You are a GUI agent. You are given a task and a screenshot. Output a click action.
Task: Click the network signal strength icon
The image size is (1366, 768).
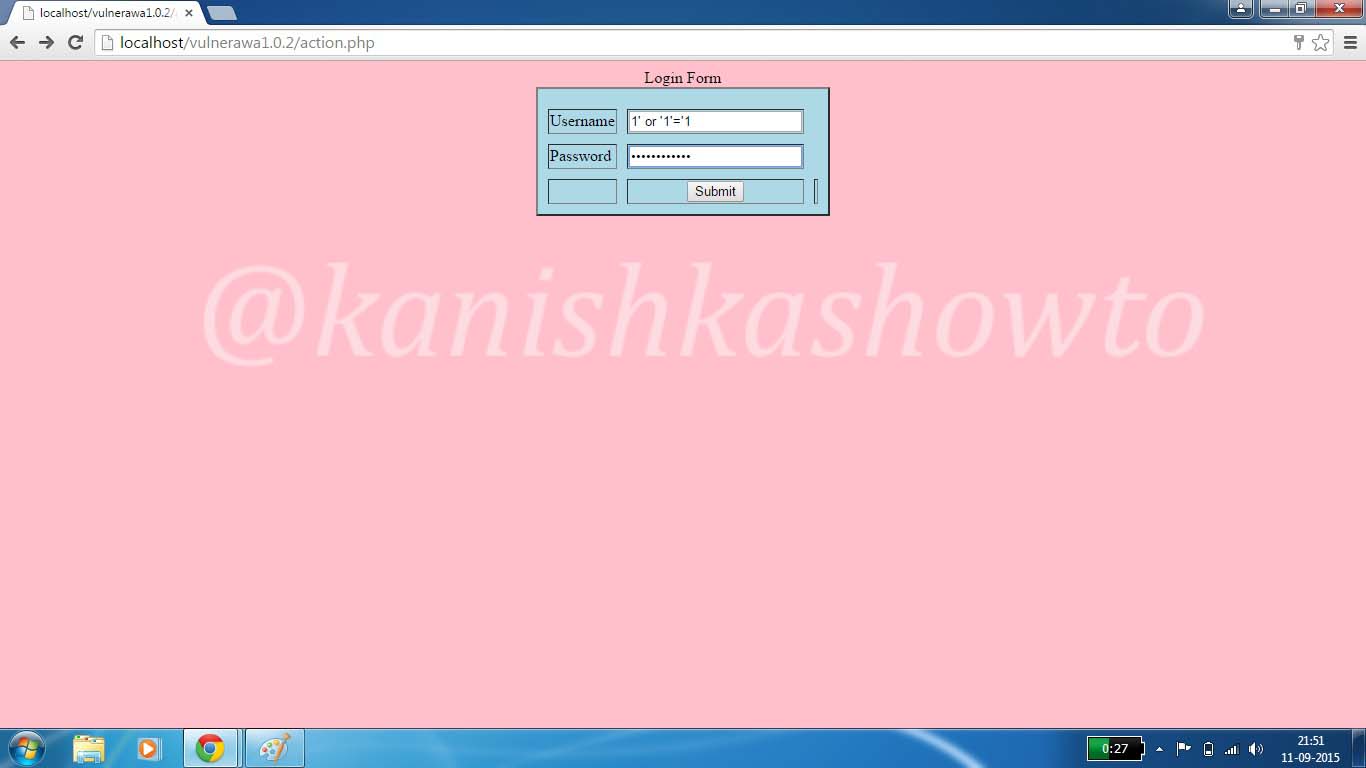(x=1231, y=748)
